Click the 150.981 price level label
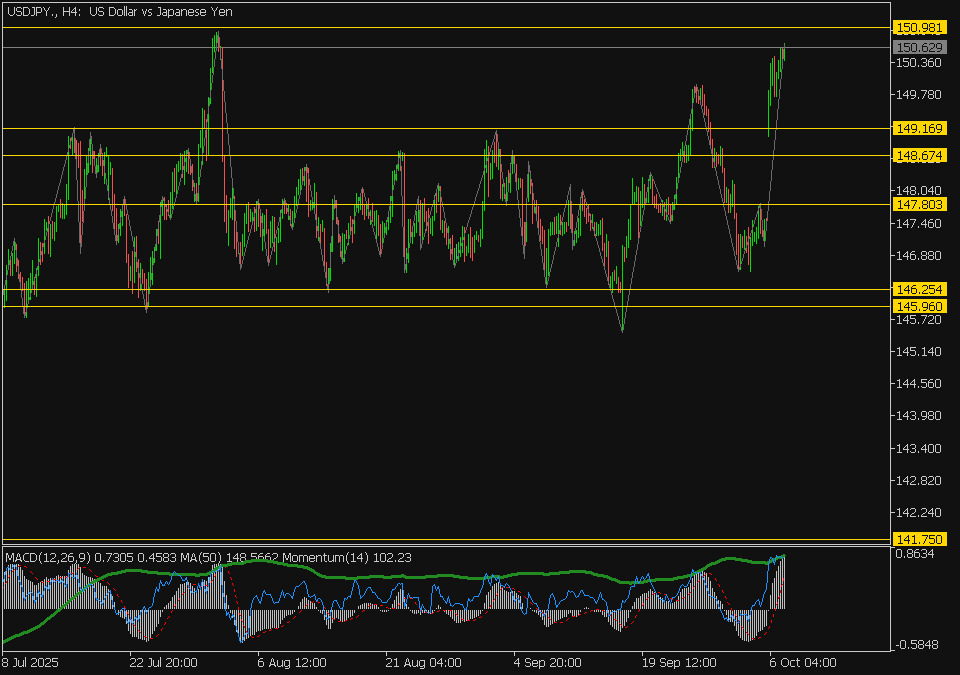This screenshot has height=675, width=960. 920,27
